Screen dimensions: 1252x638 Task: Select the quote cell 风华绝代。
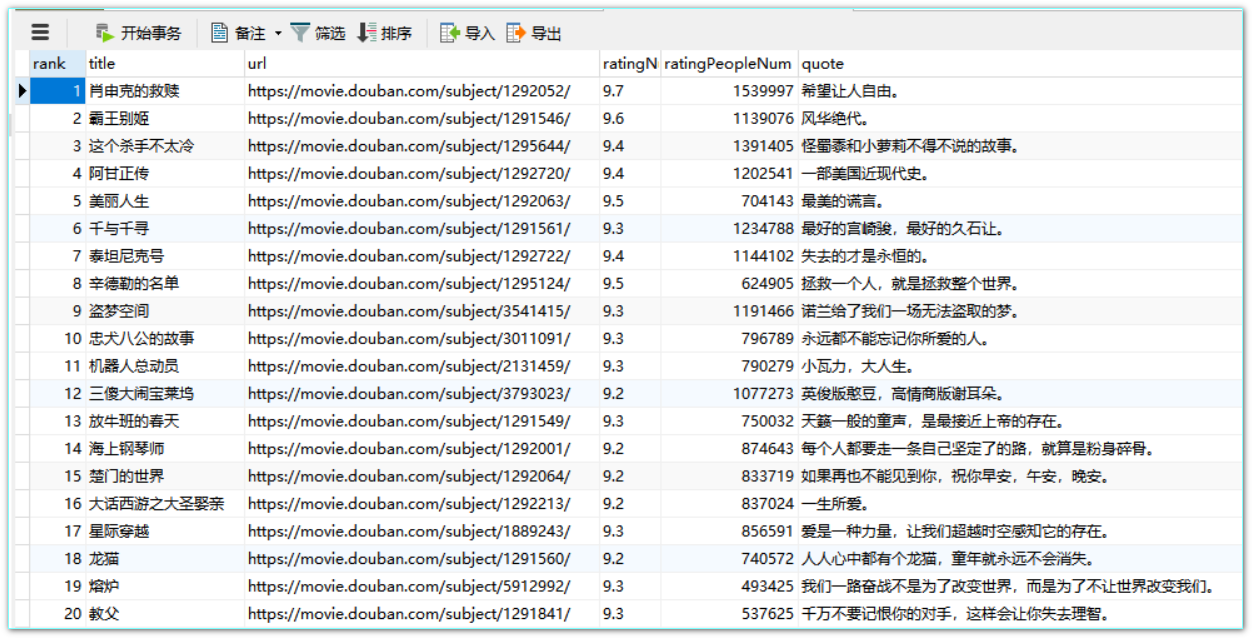click(x=1020, y=119)
